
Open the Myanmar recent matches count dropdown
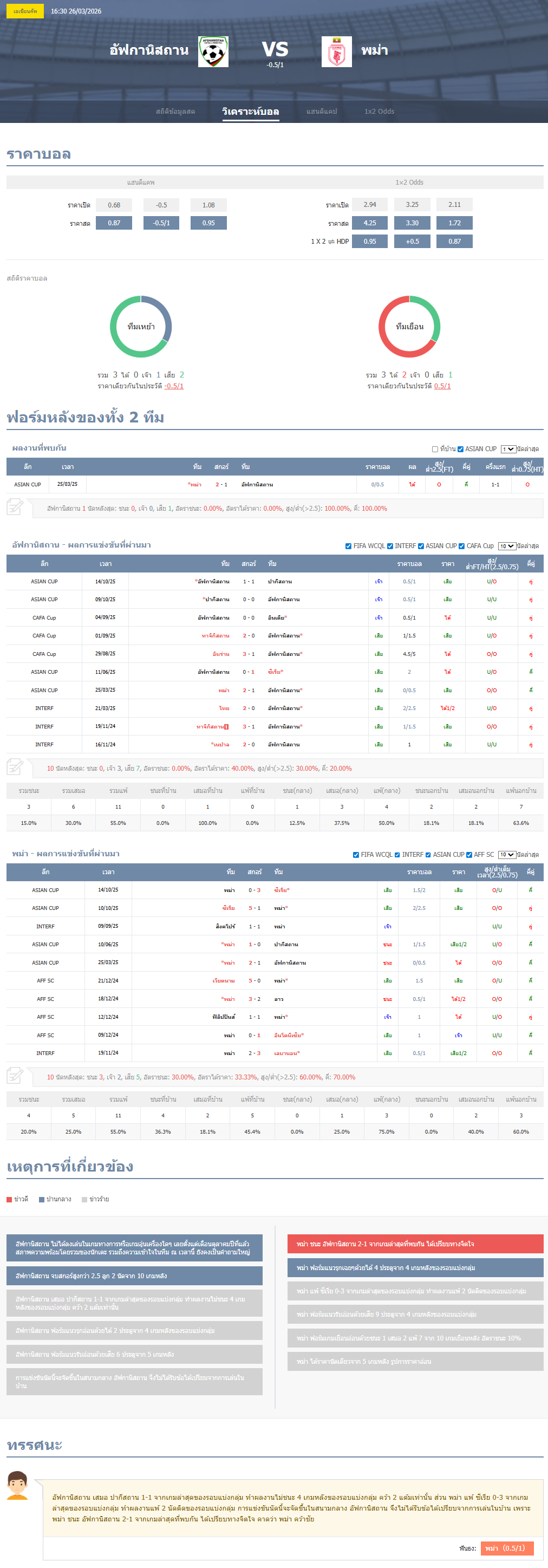[507, 855]
